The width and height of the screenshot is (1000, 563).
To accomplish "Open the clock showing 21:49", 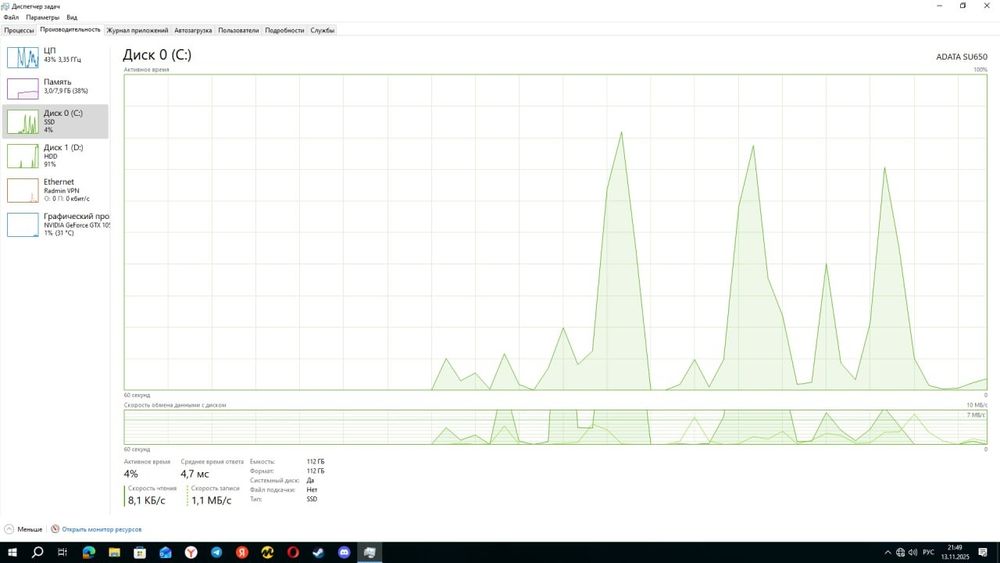I will point(955,552).
